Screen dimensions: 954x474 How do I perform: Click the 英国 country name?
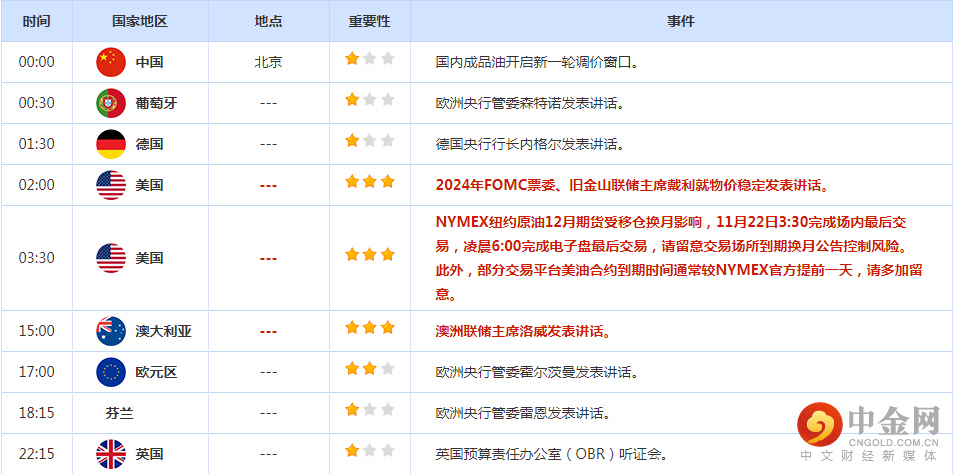pyautogui.click(x=149, y=455)
